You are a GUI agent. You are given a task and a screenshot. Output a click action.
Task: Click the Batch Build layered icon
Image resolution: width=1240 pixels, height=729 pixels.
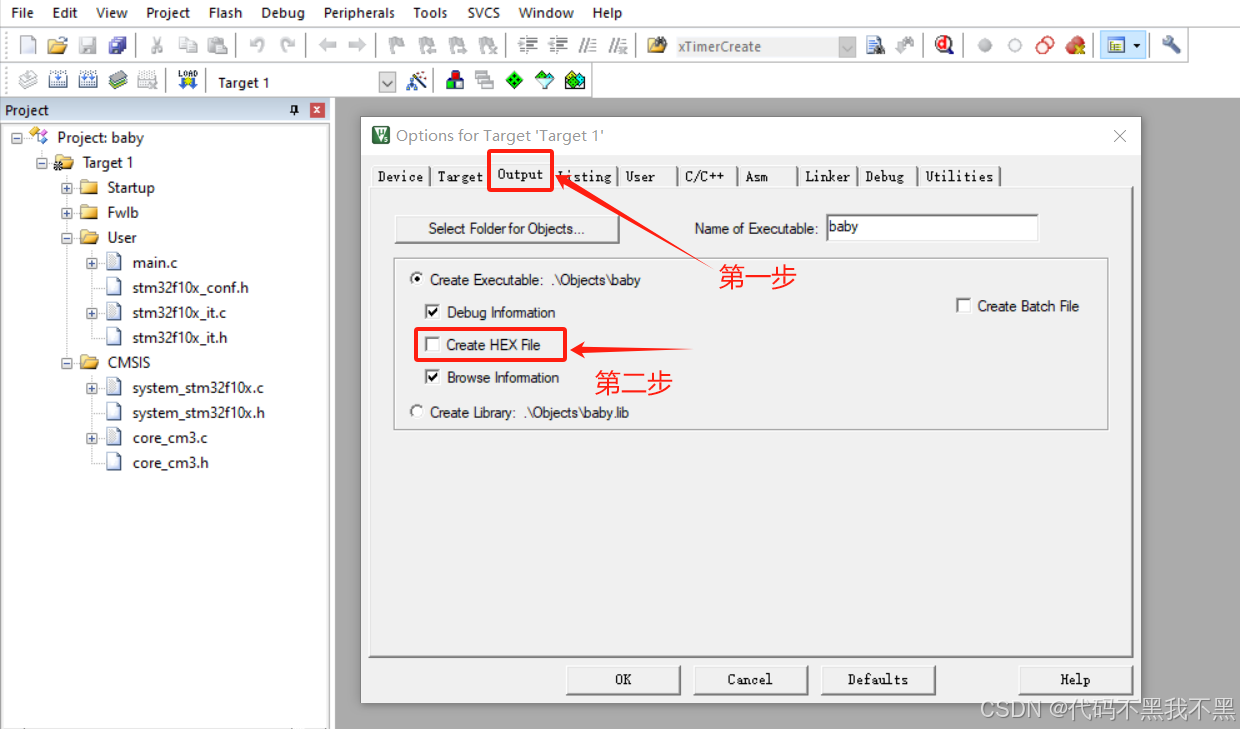[x=118, y=81]
